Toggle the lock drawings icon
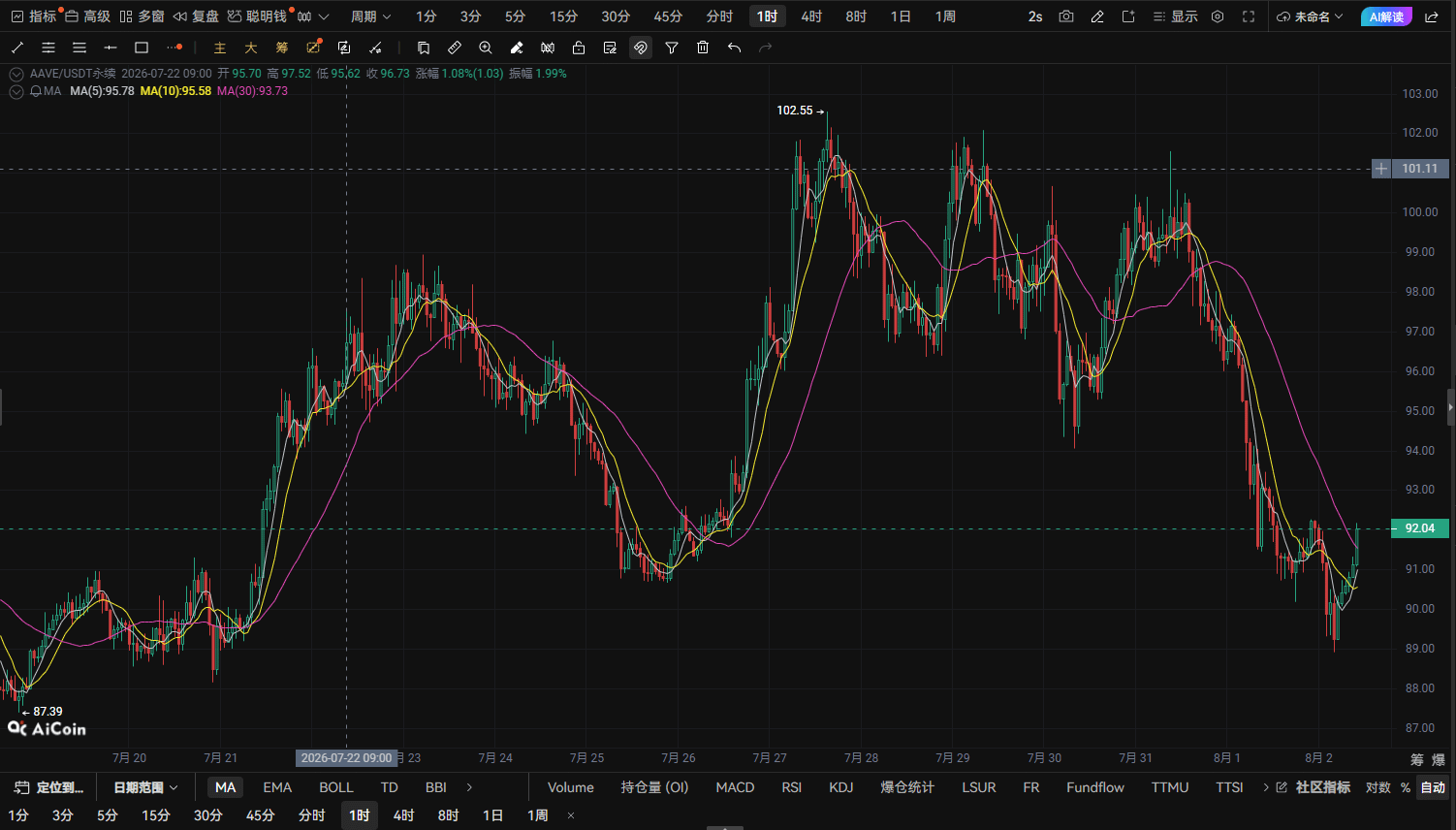Viewport: 1456px width, 830px height. coord(579,48)
